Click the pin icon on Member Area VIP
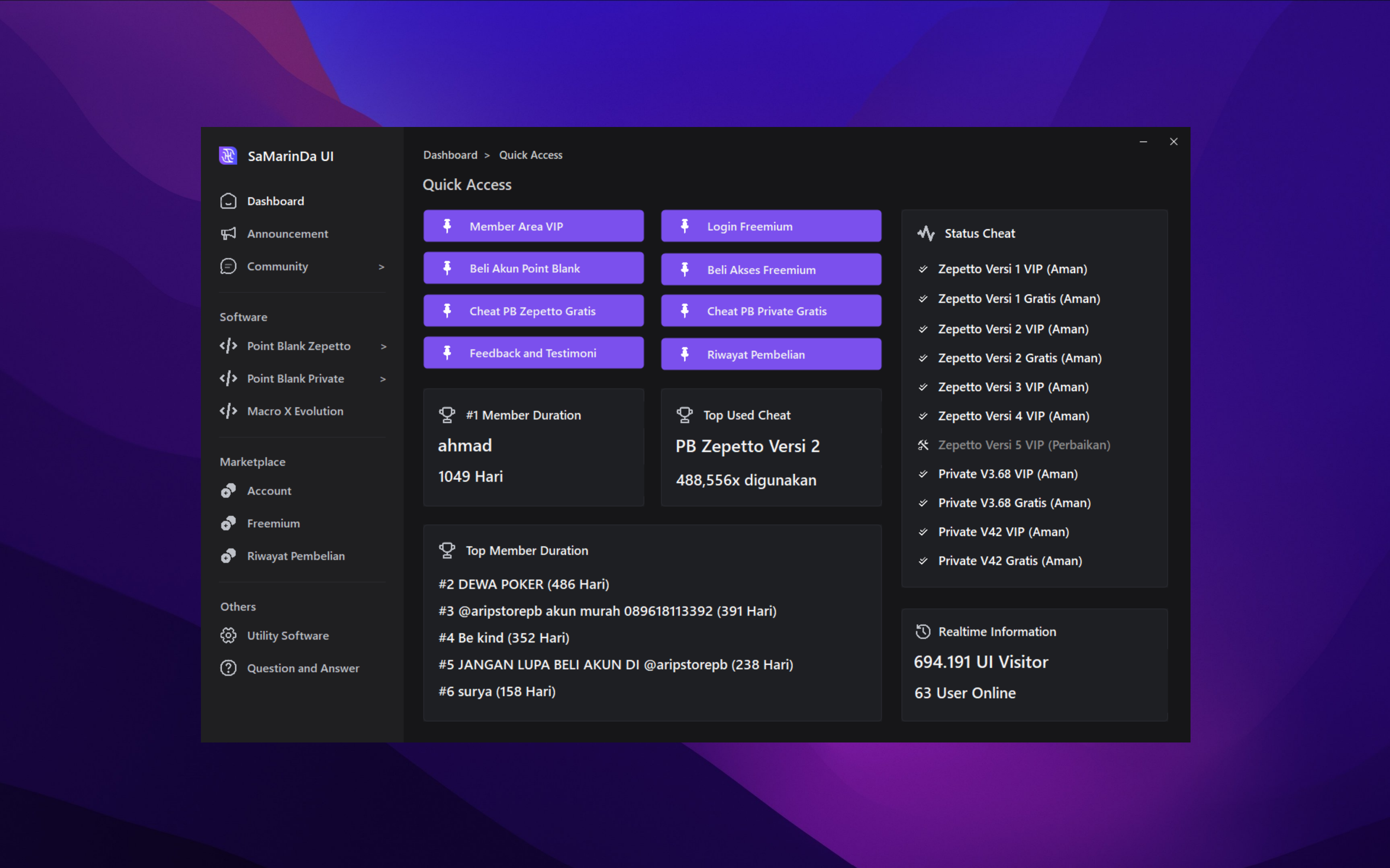Screen dimensions: 1390x868 coord(447,225)
